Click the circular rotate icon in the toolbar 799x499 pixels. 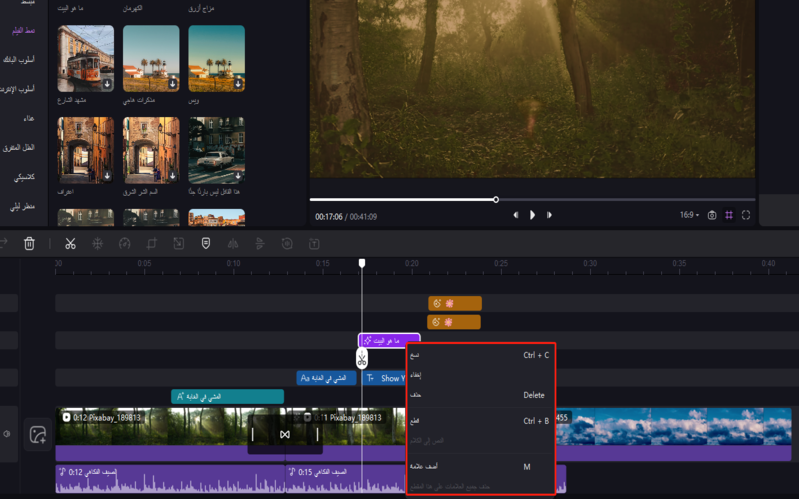[287, 244]
